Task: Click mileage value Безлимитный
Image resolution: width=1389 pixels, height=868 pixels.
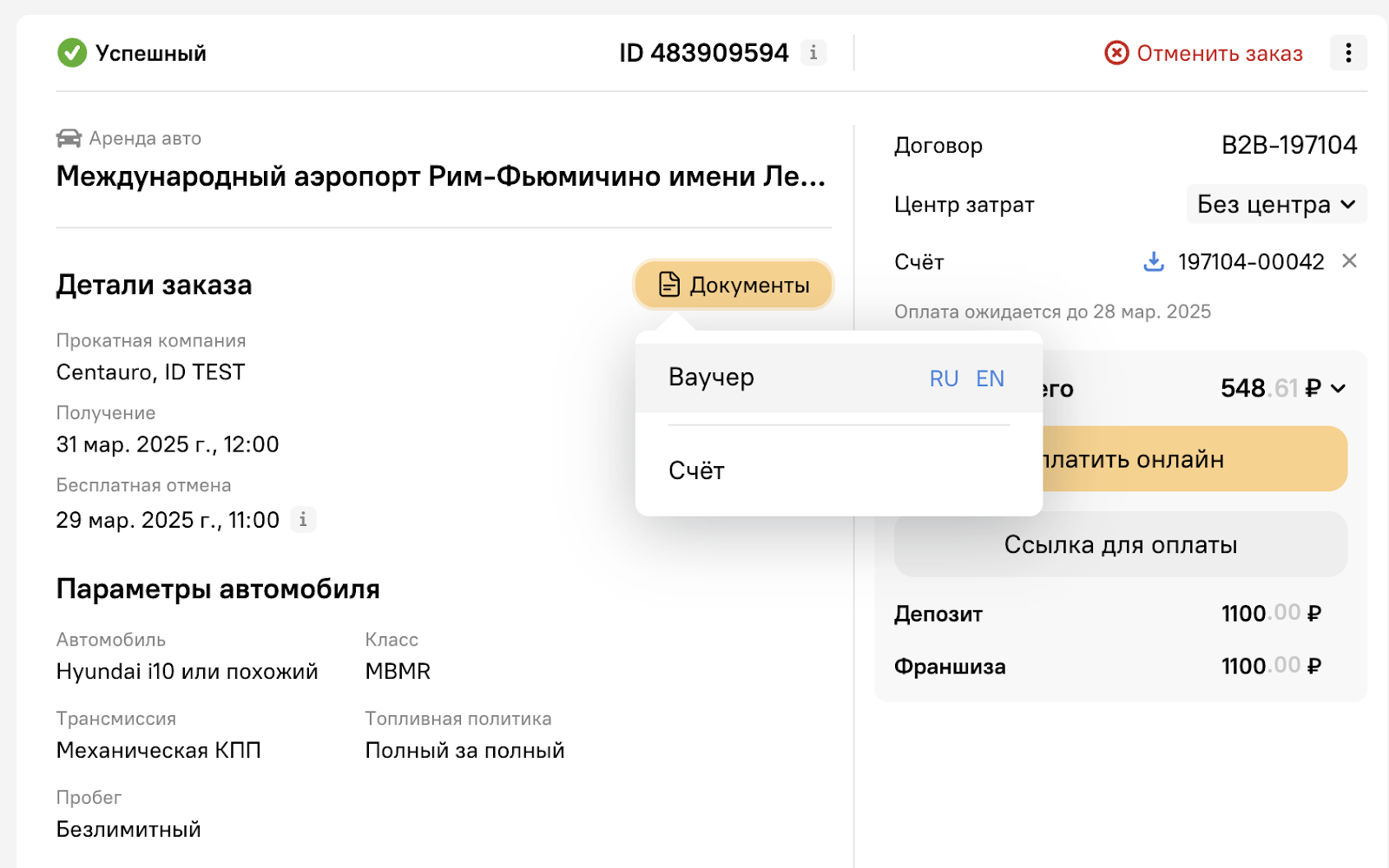Action: click(x=128, y=829)
